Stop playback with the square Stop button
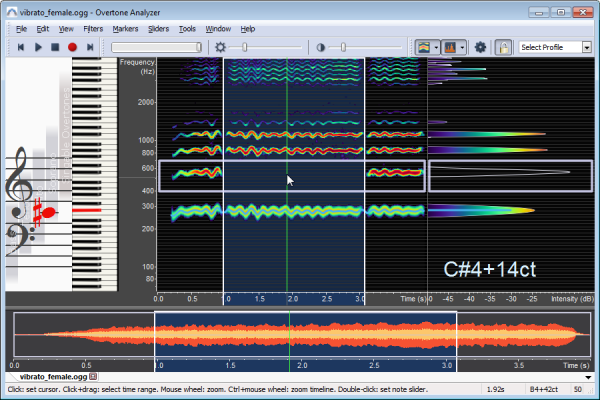The image size is (600, 400). (55, 47)
